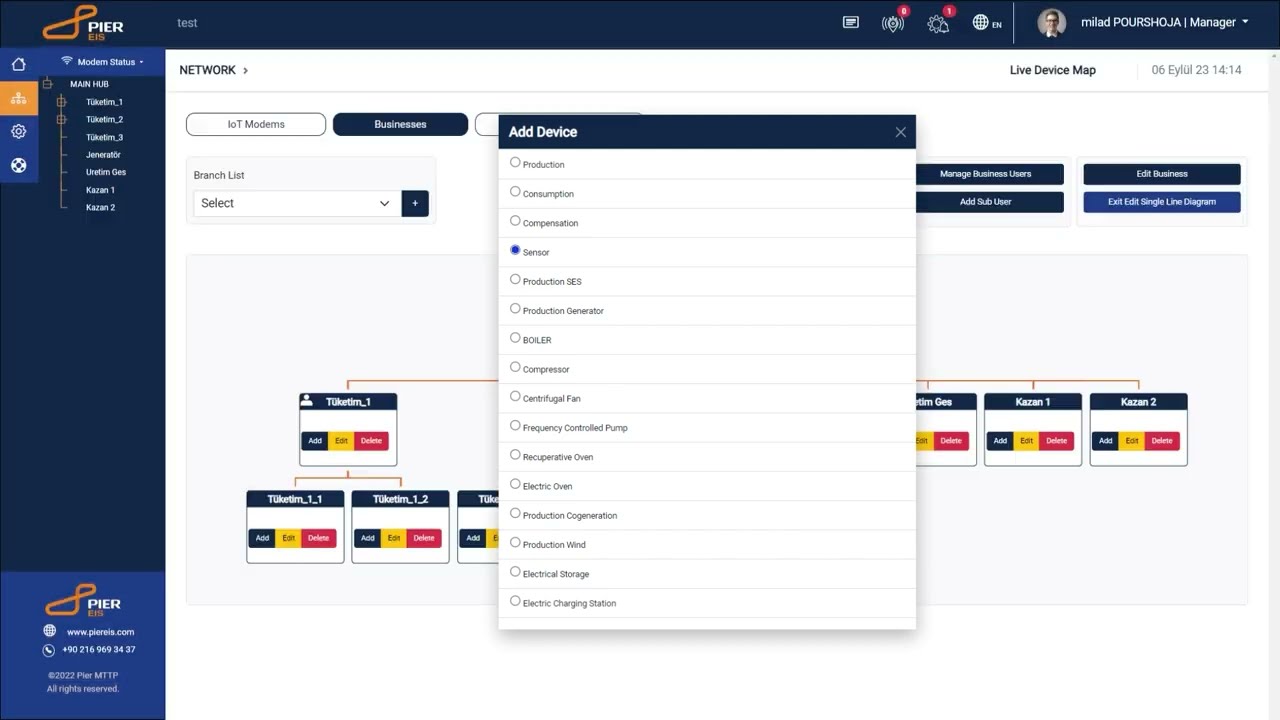Screen dimensions: 1280x720
Task: Select the Compensation radio option
Action: tap(515, 220)
